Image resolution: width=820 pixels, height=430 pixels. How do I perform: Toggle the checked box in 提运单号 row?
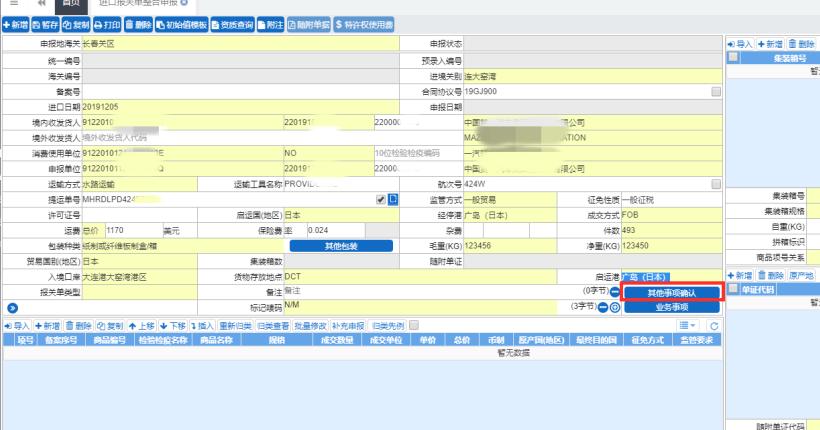point(381,200)
